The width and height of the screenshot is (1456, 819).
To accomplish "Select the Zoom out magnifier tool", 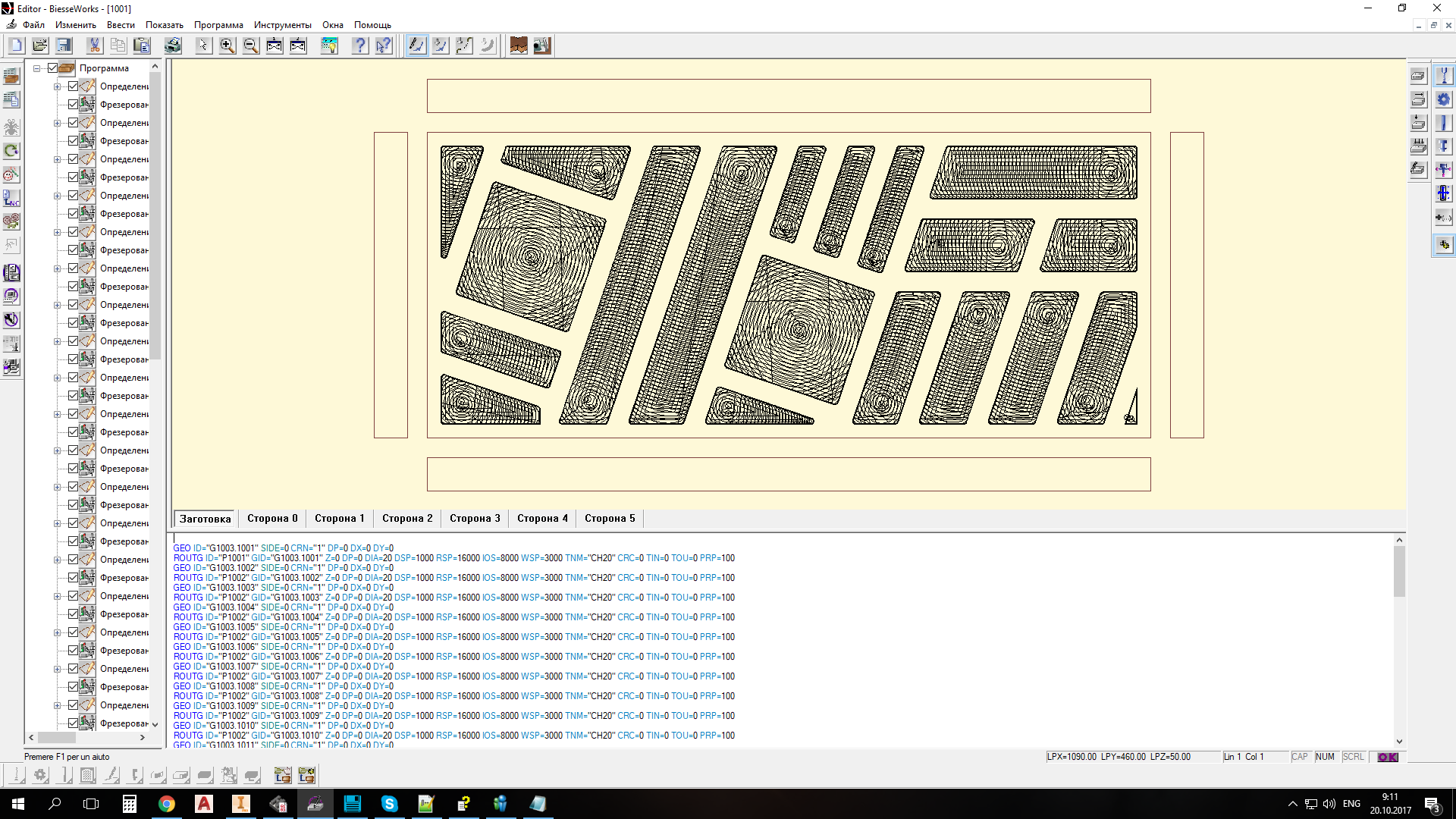I will coord(251,45).
